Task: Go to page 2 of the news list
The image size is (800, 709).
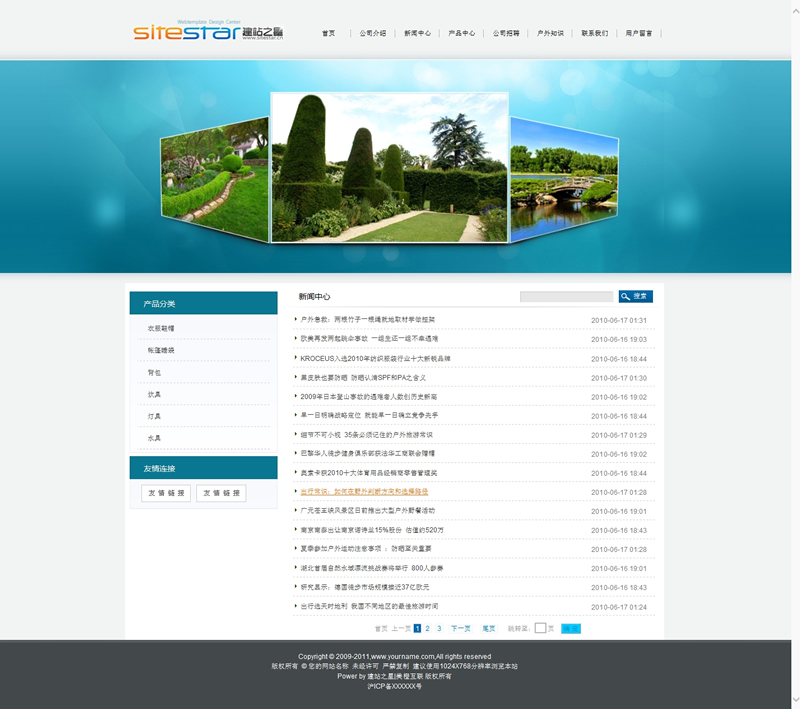Action: tap(427, 628)
